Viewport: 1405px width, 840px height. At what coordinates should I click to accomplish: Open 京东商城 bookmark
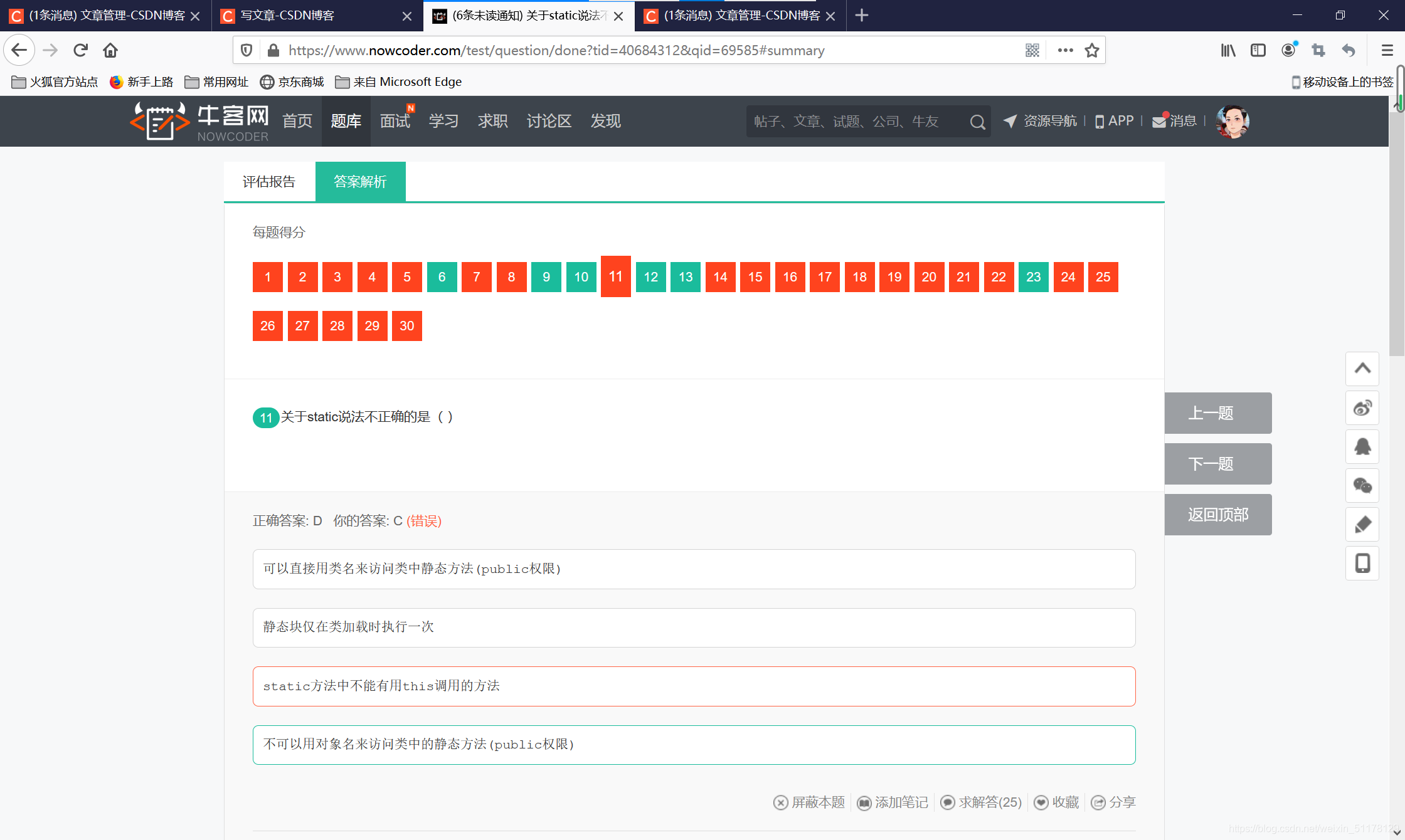coord(292,82)
